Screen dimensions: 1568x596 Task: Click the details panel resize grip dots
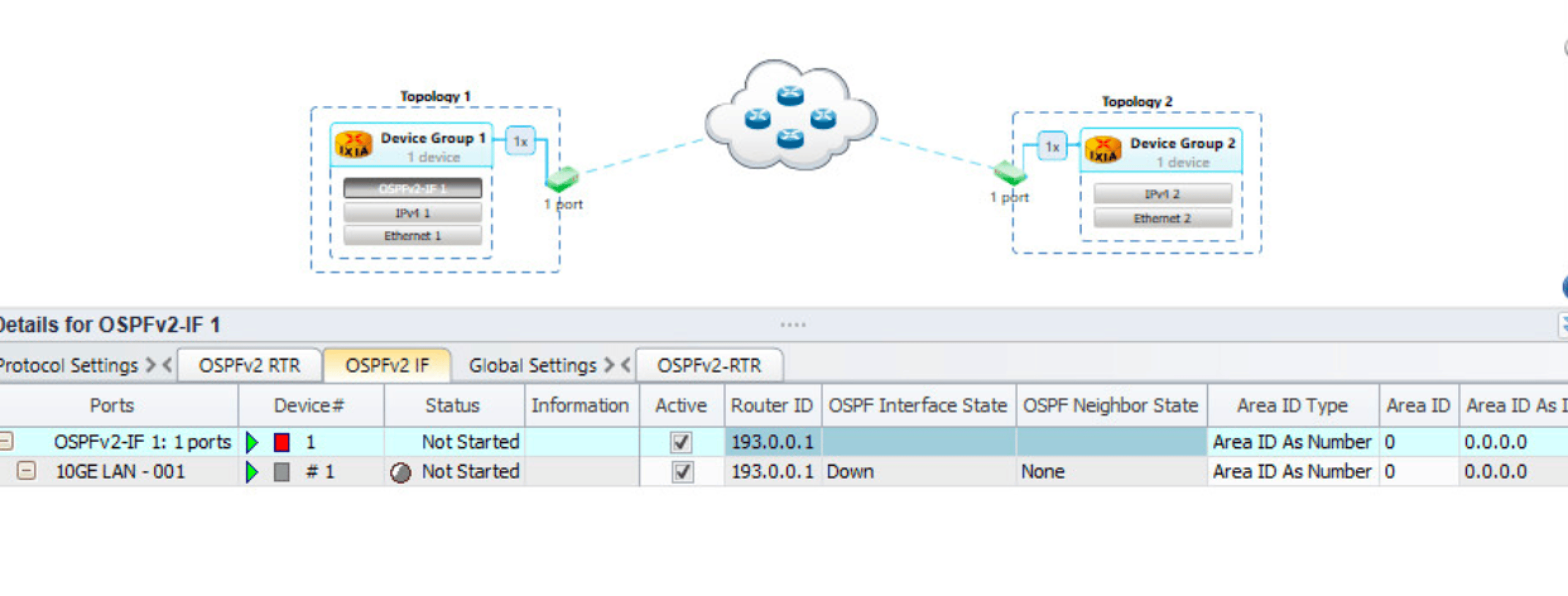click(793, 325)
